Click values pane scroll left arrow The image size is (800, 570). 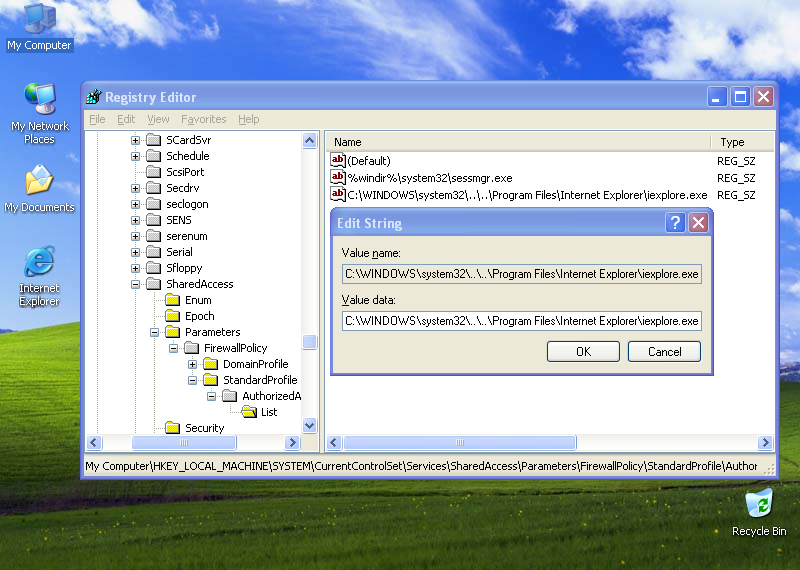point(334,442)
